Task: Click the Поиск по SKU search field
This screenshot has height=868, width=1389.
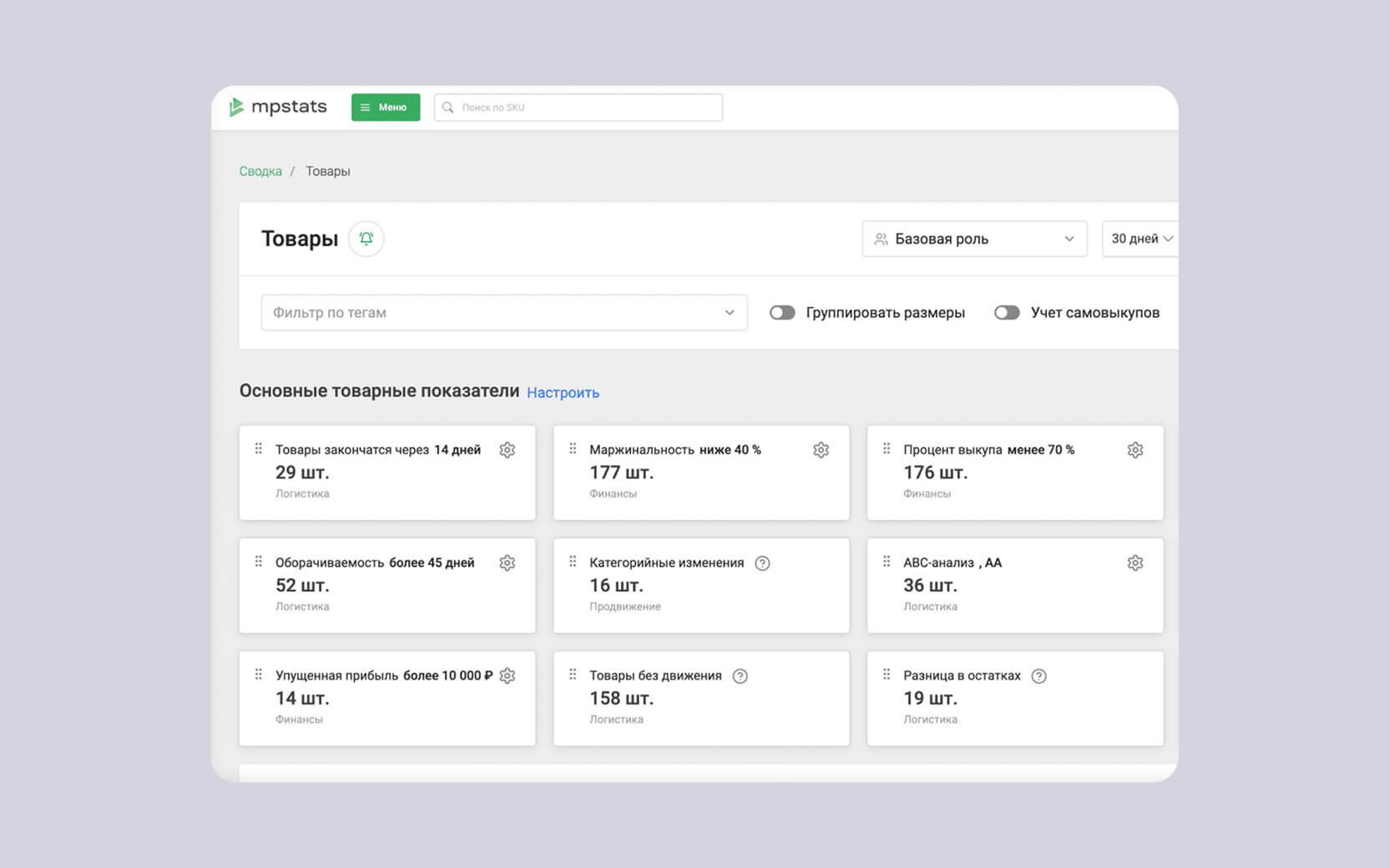Action: pyautogui.click(x=578, y=108)
